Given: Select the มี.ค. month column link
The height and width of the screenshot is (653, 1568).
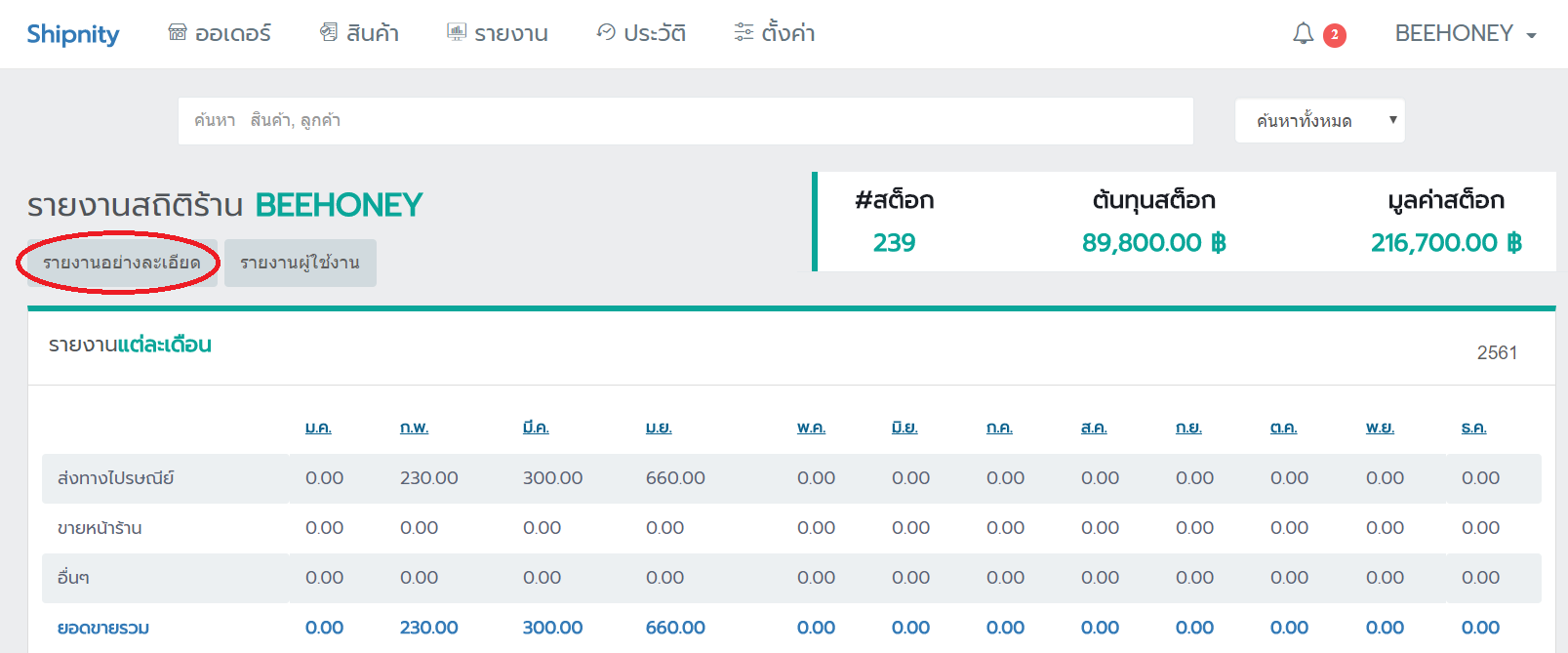Looking at the screenshot, I should (536, 428).
